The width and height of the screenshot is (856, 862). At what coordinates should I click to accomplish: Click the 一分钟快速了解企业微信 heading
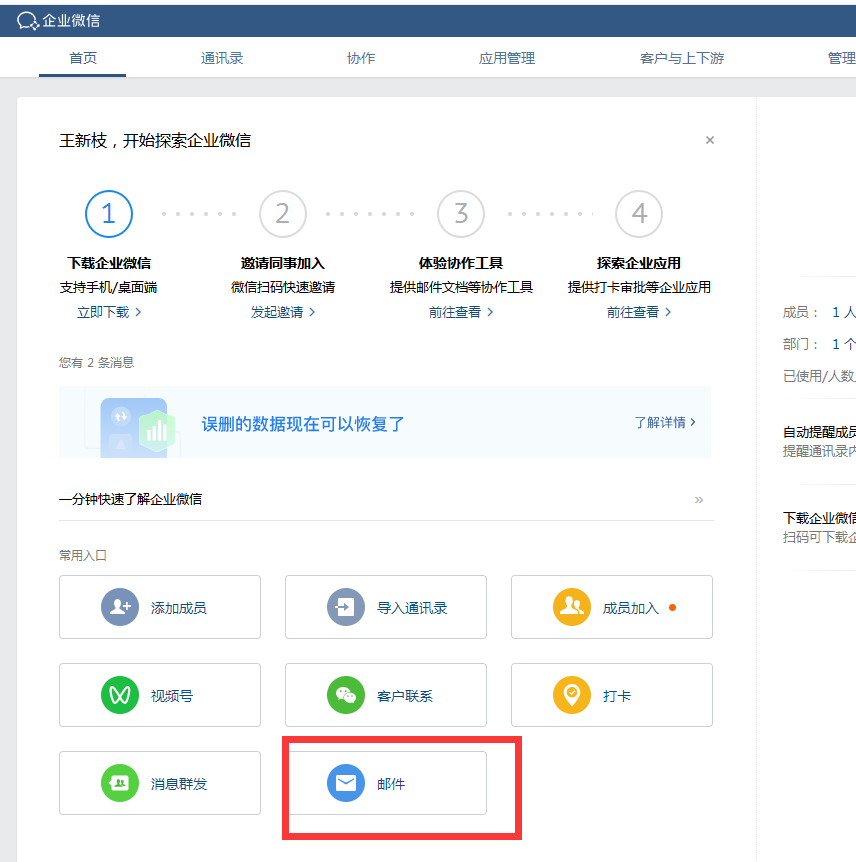coord(130,499)
